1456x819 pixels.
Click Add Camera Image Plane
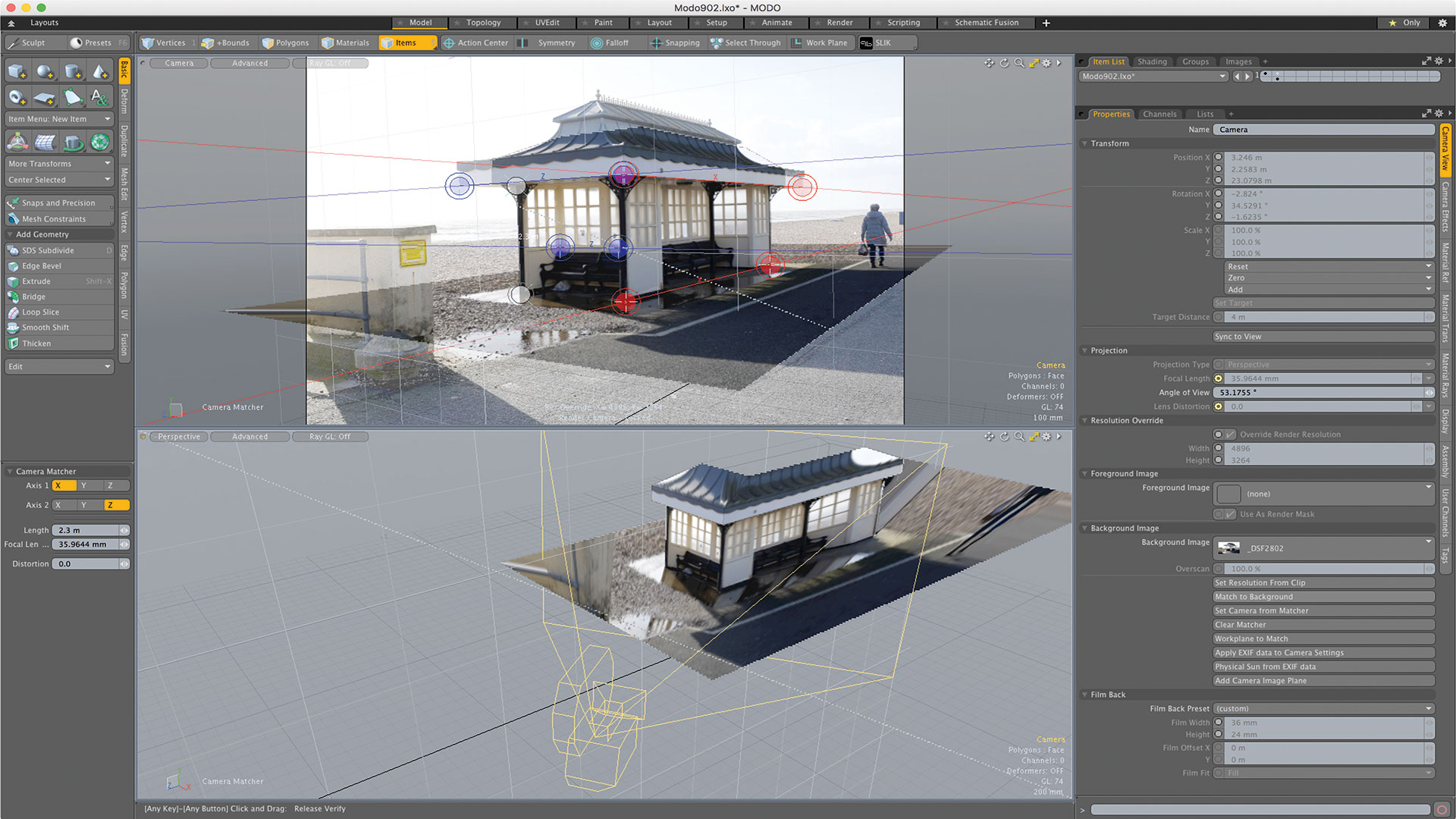1323,680
